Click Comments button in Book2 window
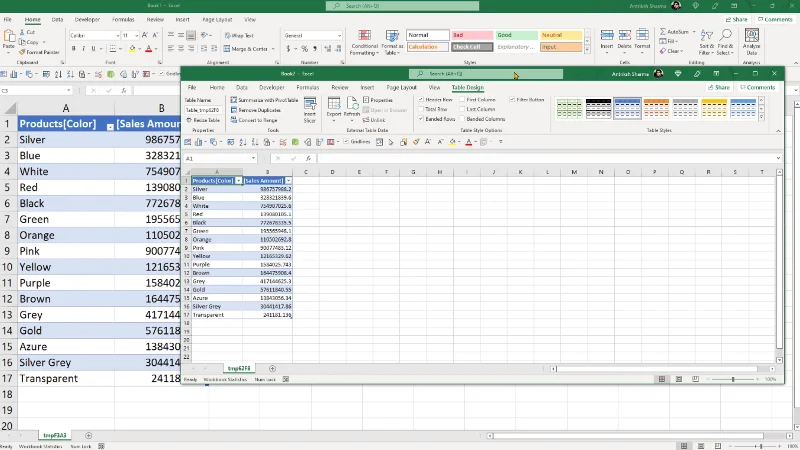 pos(758,88)
